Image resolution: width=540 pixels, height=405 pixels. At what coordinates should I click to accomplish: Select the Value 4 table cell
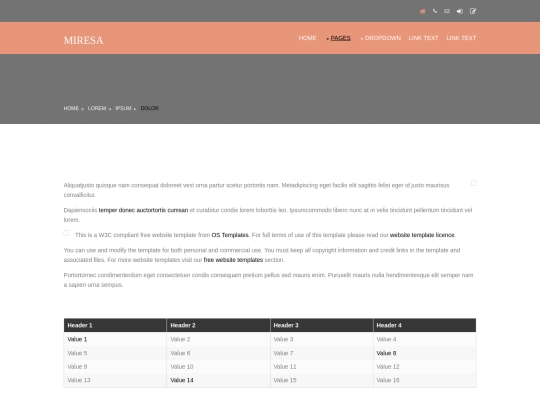[425, 339]
